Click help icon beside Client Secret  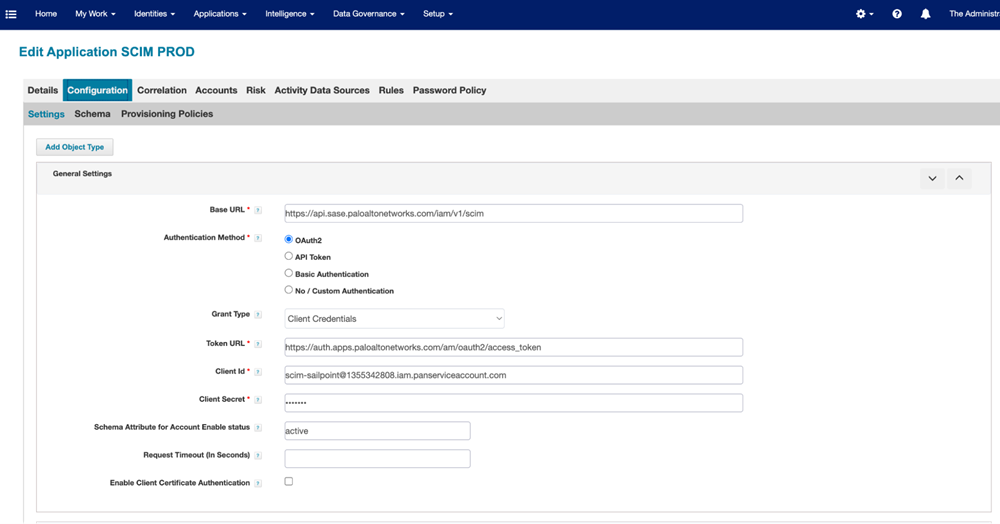pos(258,400)
